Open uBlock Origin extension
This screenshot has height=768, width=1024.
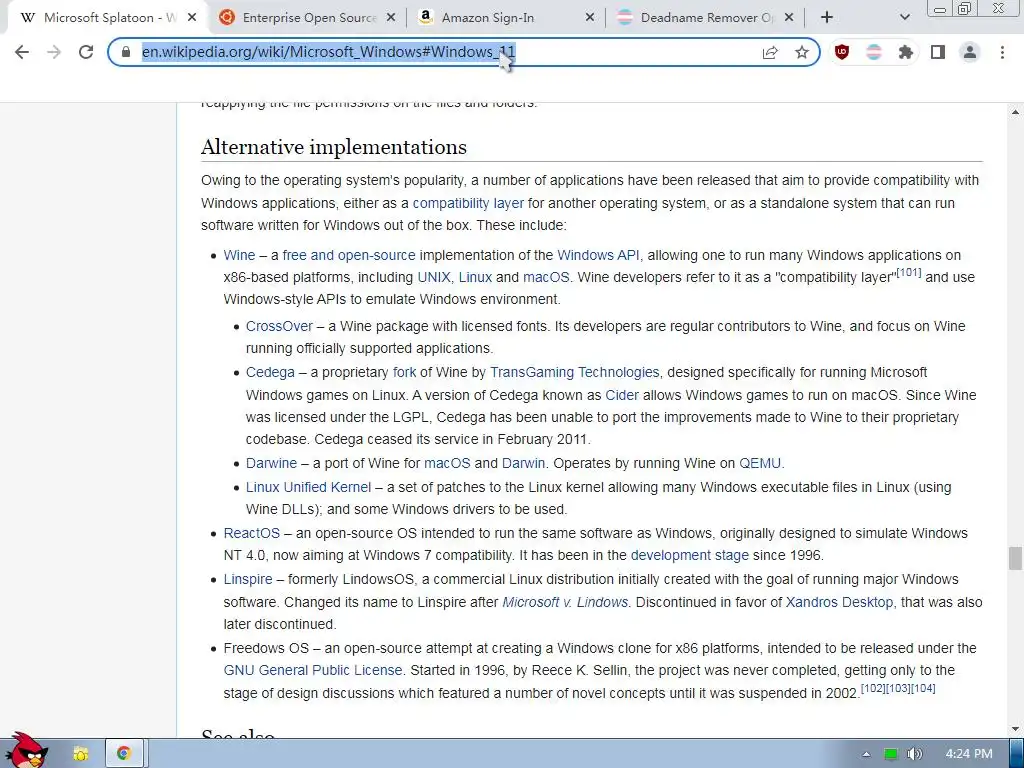pos(842,52)
